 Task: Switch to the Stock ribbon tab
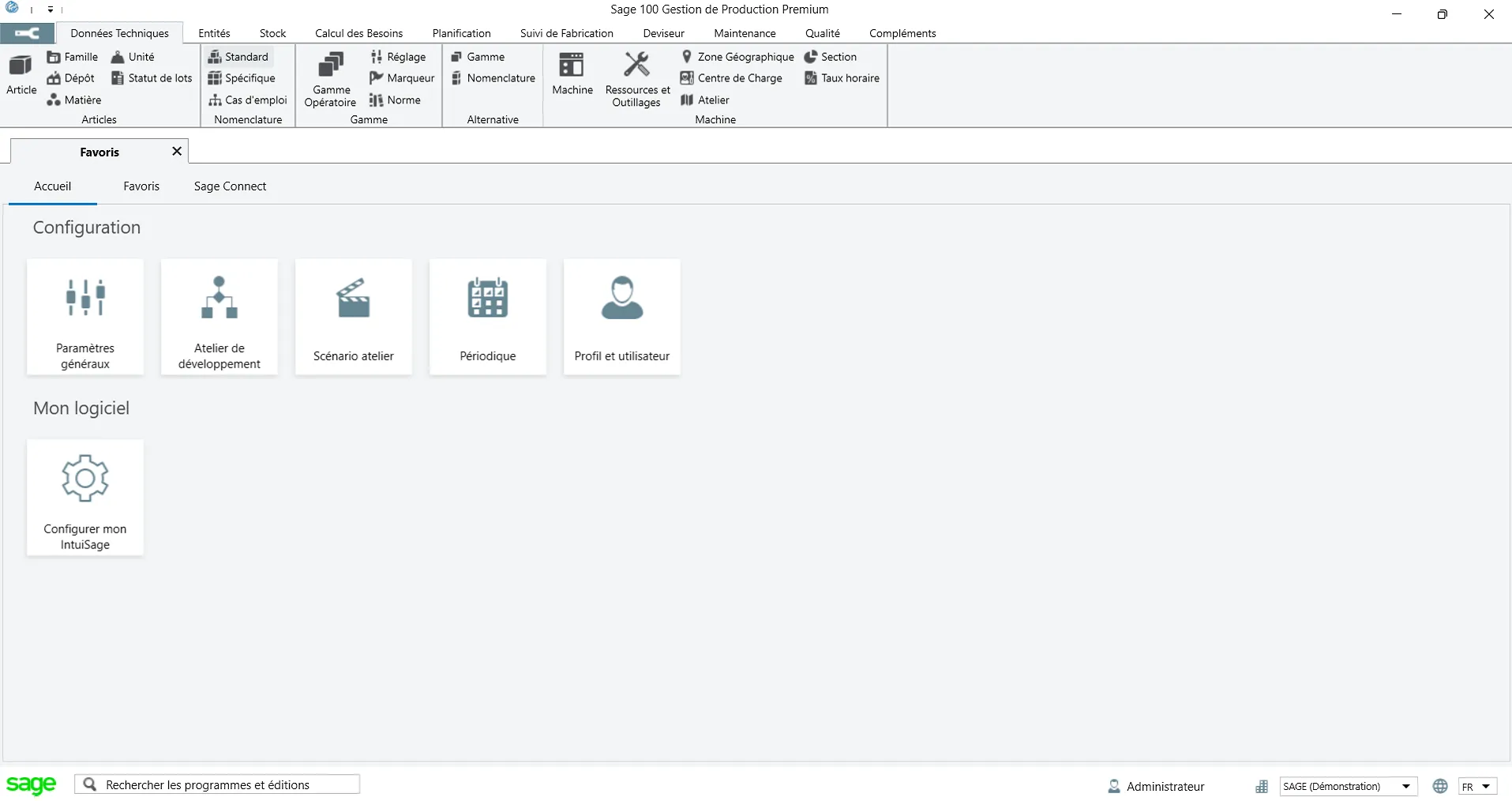point(272,33)
